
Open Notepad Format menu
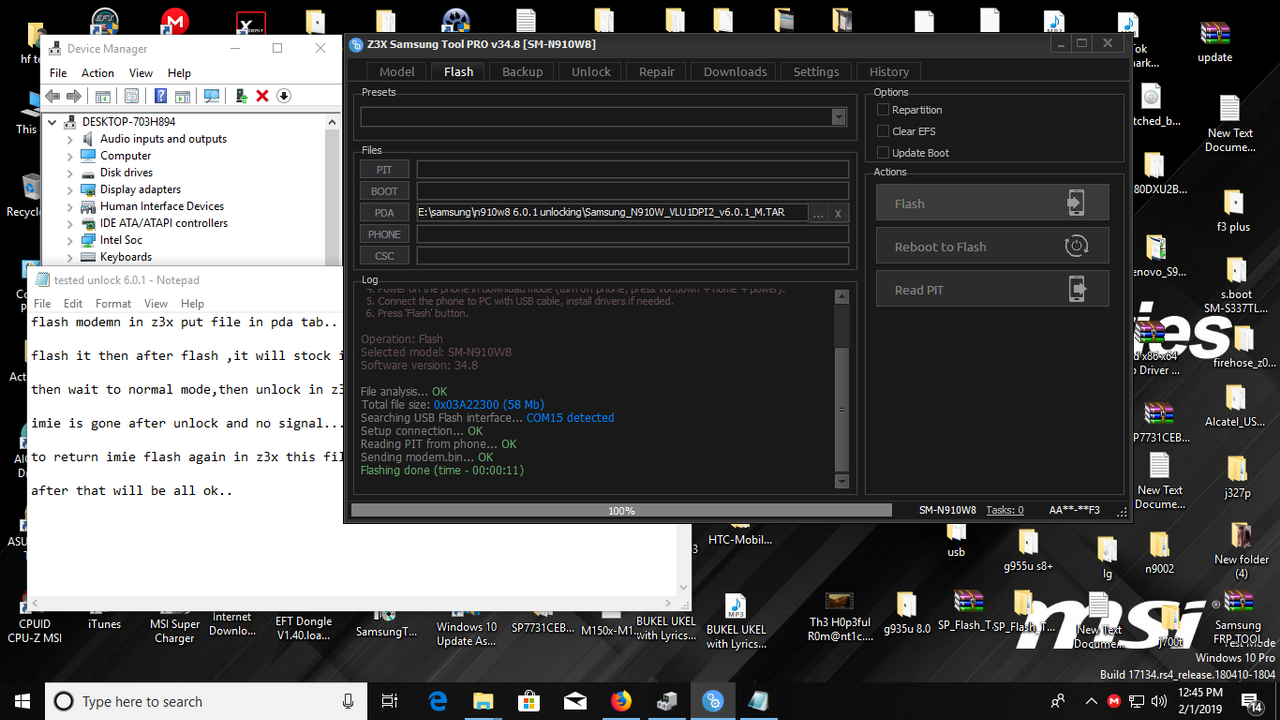(x=113, y=303)
